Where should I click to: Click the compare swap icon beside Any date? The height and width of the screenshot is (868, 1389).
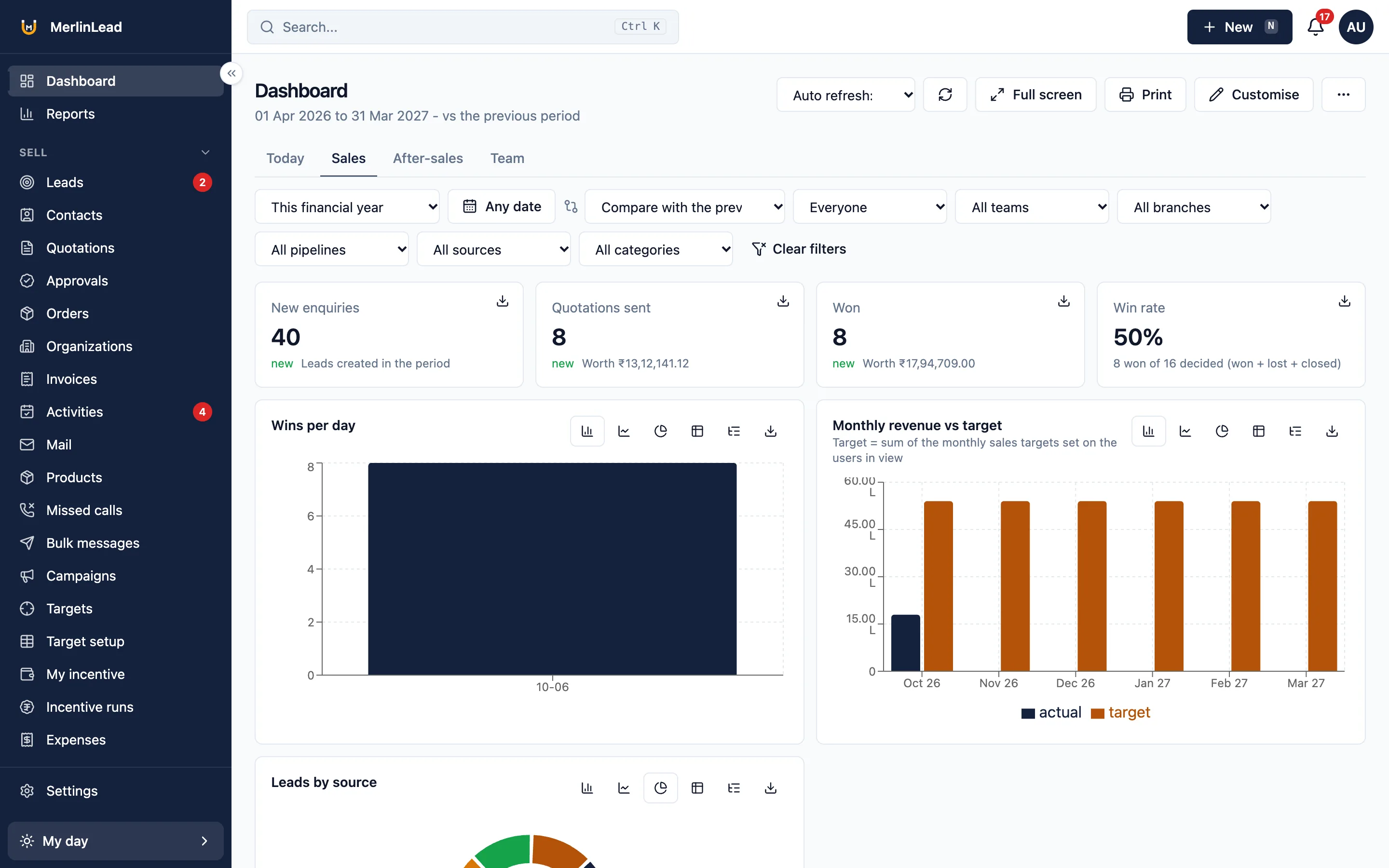pyautogui.click(x=571, y=206)
